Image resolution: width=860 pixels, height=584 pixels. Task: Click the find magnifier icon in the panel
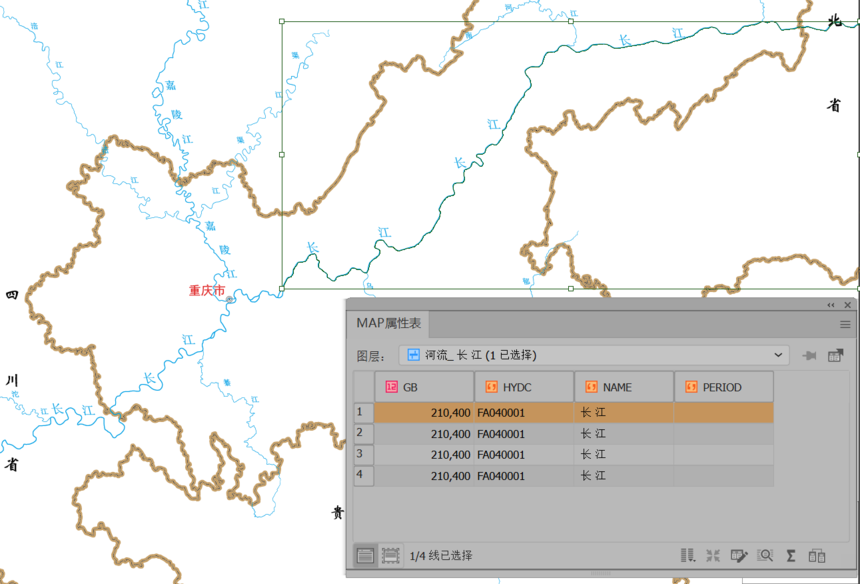(x=765, y=555)
